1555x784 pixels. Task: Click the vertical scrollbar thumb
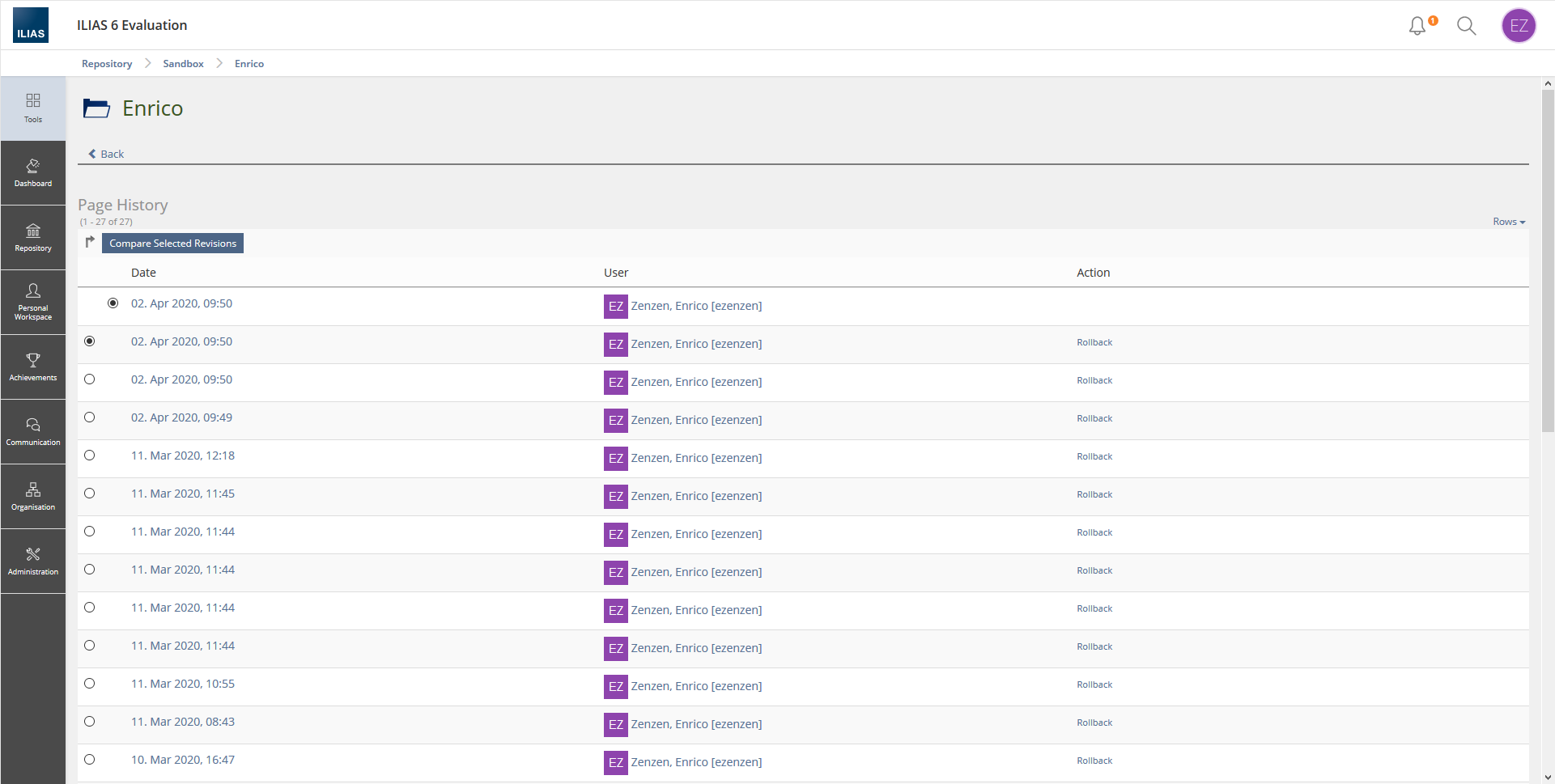(1548, 259)
